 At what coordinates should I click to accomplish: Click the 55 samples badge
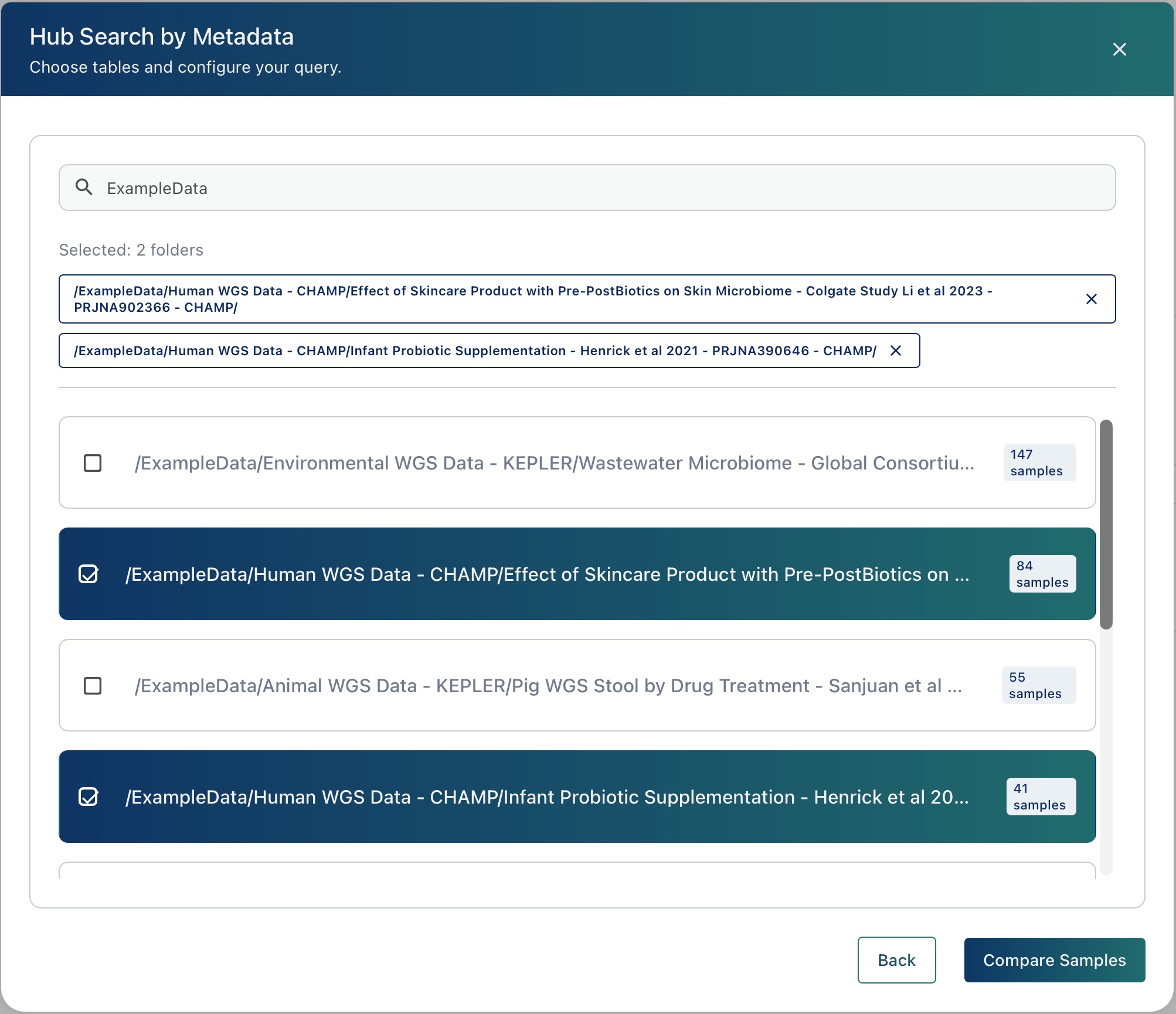(x=1039, y=685)
